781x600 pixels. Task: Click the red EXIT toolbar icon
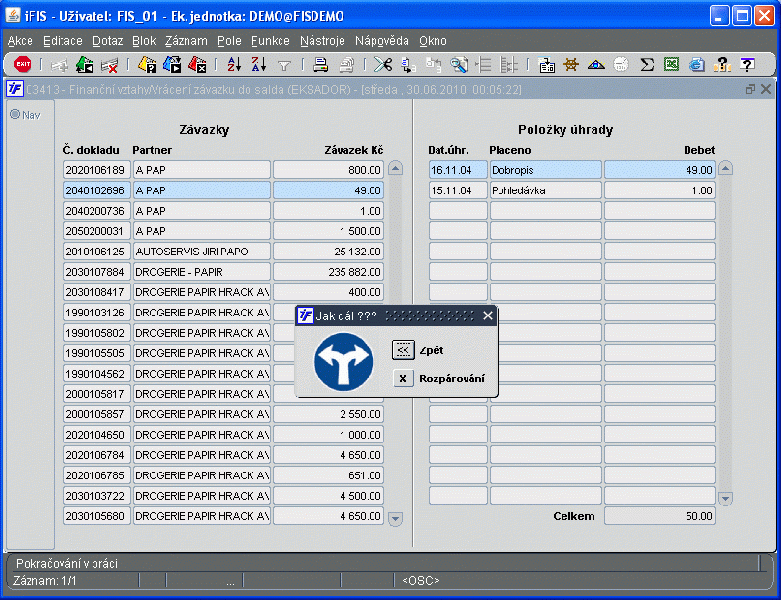[x=22, y=64]
